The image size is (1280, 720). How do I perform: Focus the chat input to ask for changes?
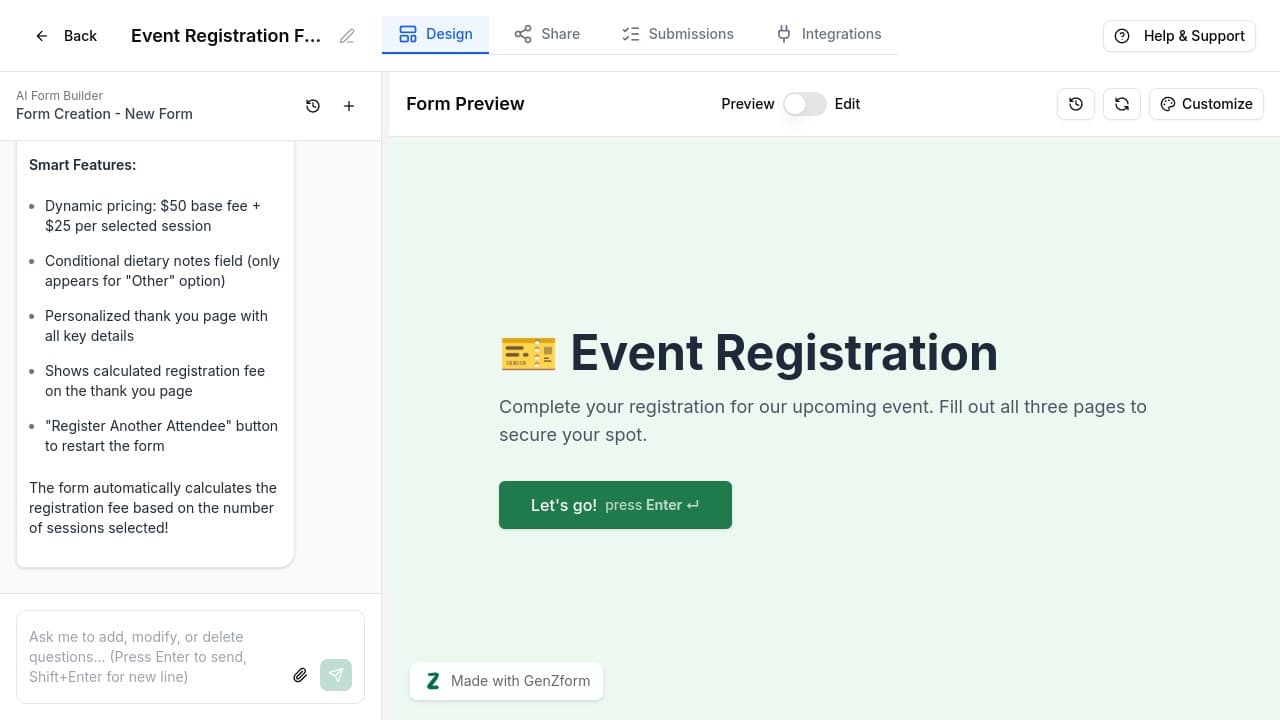(150, 657)
